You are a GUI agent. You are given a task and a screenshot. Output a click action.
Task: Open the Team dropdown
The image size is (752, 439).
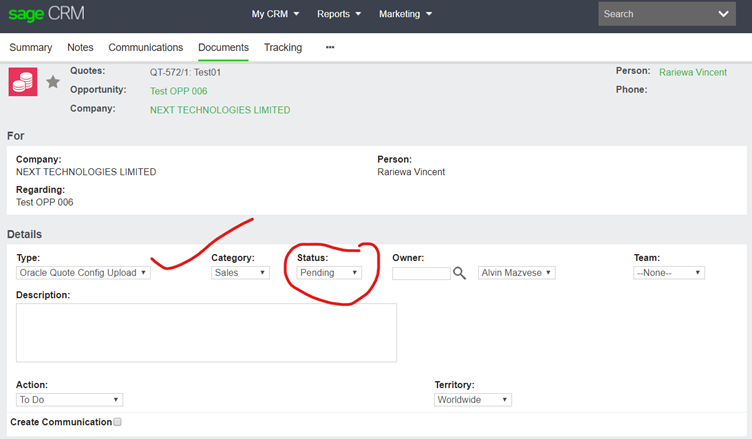click(669, 272)
